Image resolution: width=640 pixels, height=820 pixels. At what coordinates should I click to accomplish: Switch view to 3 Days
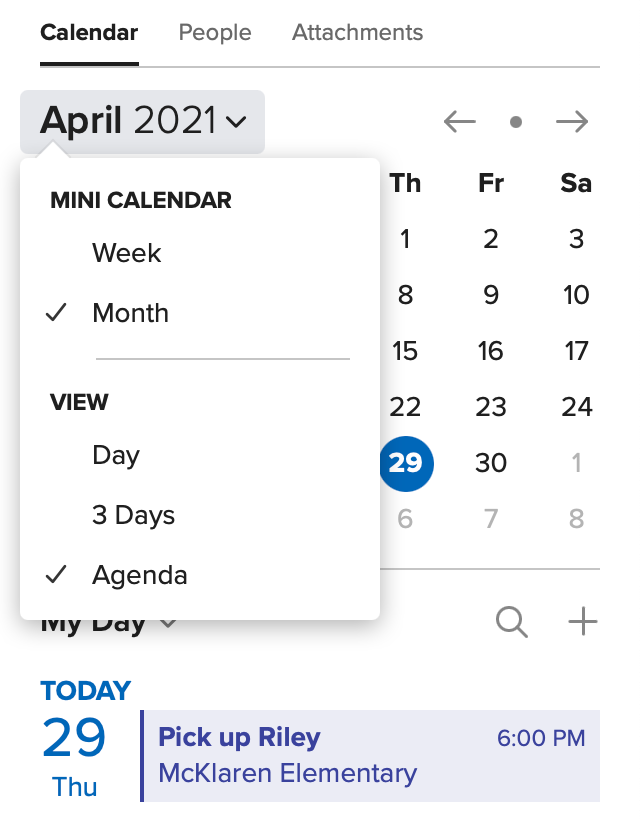pyautogui.click(x=133, y=516)
